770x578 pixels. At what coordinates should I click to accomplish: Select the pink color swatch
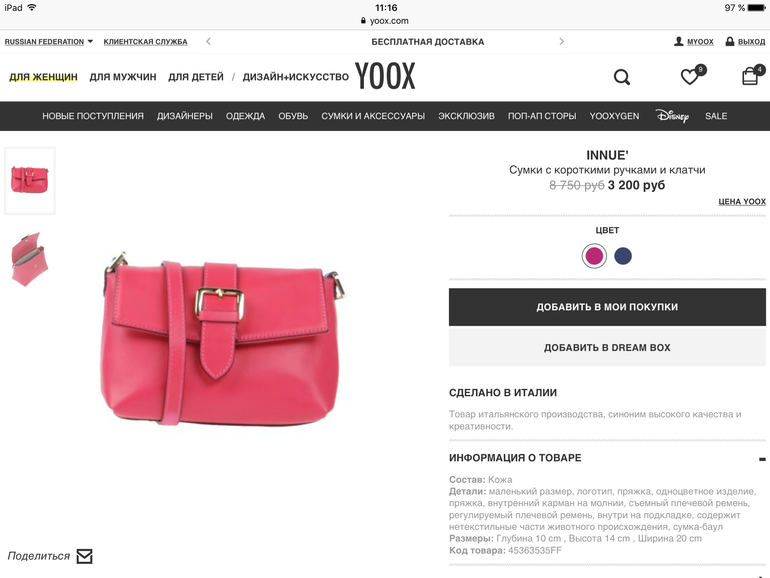[594, 256]
